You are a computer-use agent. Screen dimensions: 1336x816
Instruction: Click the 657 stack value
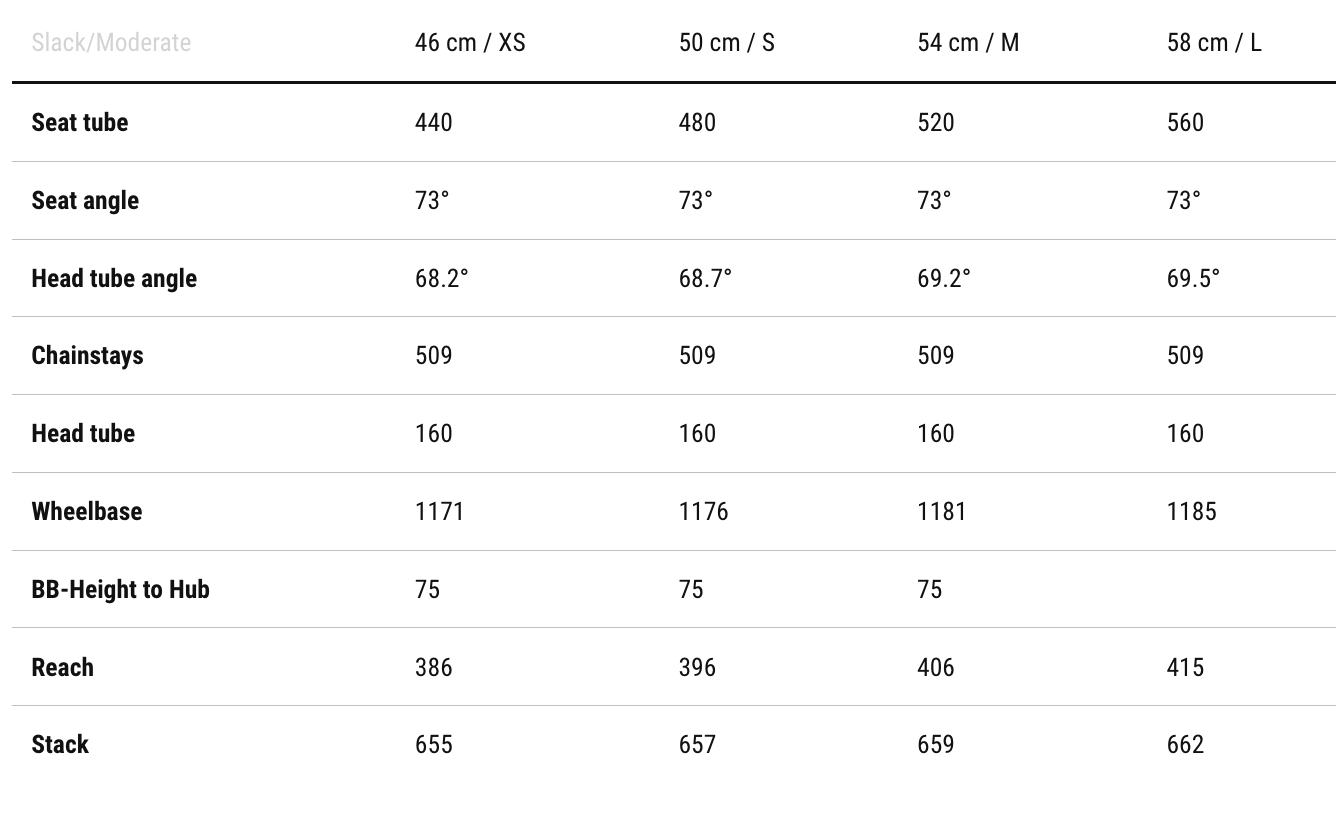pyautogui.click(x=697, y=744)
